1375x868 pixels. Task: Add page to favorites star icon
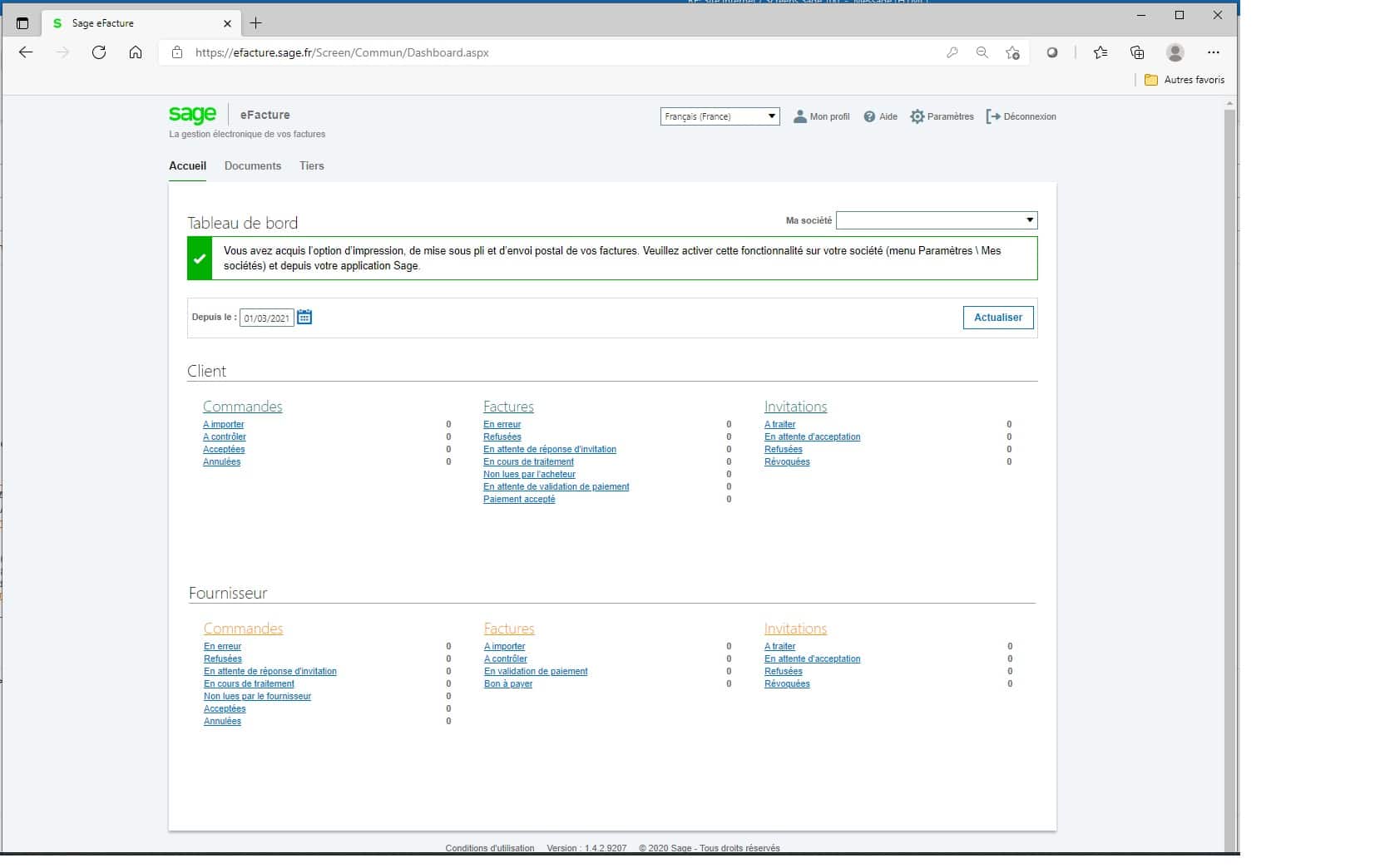click(x=1012, y=52)
